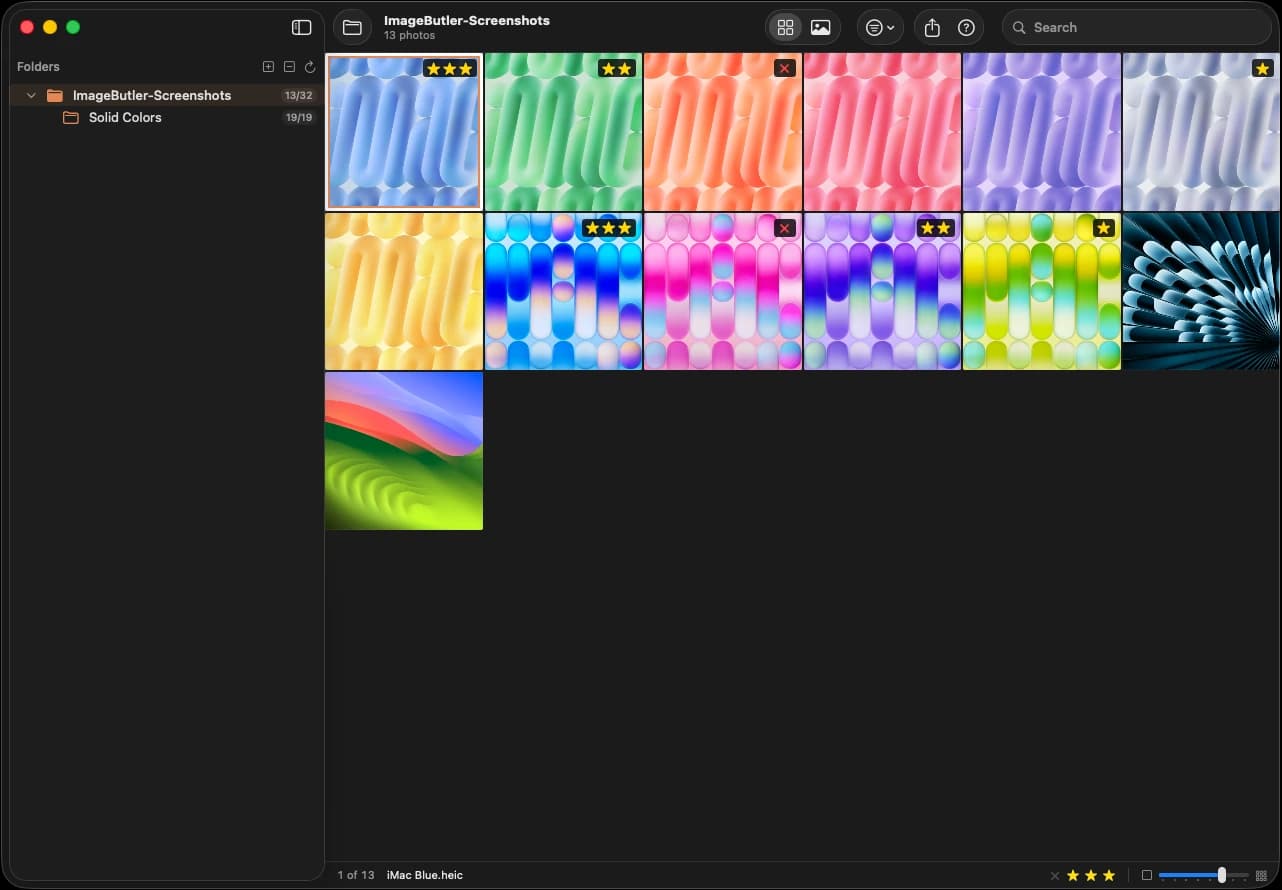Select the yellow wavy wallpaper thumbnail
This screenshot has width=1282, height=890.
[x=404, y=291]
